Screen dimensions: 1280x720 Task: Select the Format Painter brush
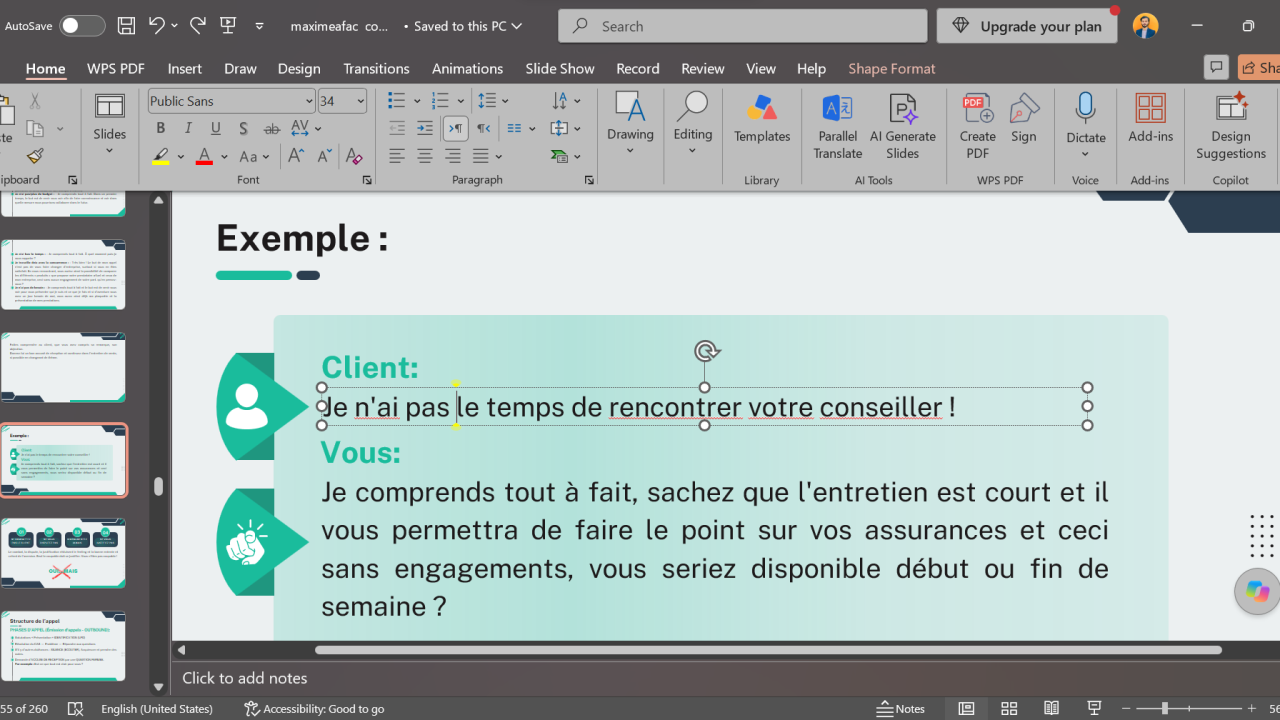35,156
